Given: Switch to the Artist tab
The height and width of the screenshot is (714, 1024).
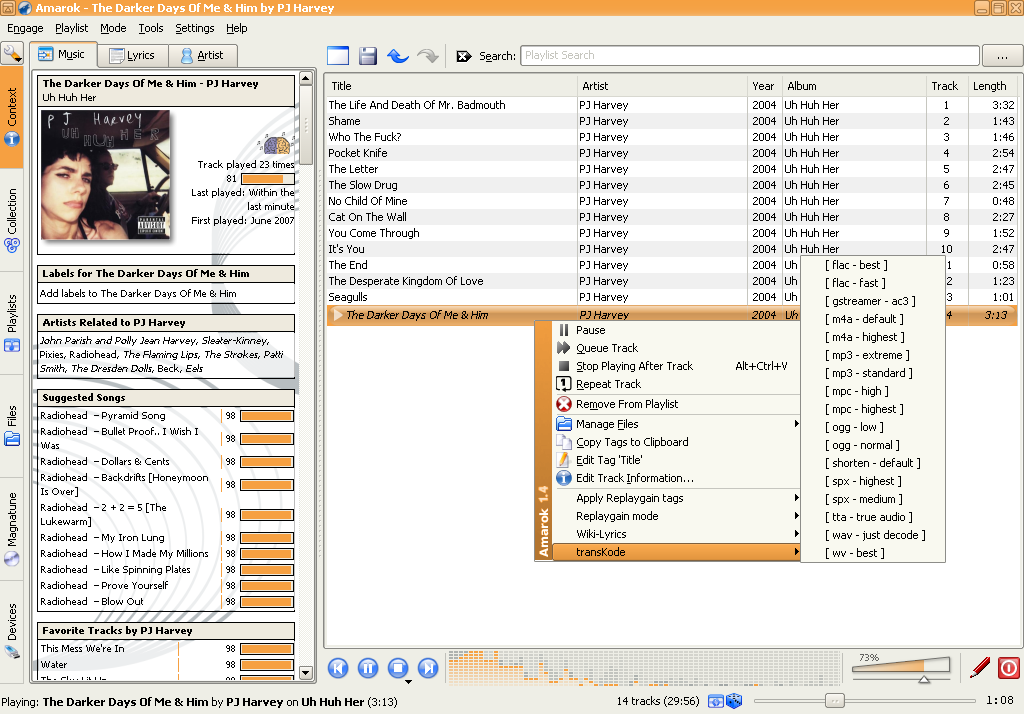Looking at the screenshot, I should [202, 56].
